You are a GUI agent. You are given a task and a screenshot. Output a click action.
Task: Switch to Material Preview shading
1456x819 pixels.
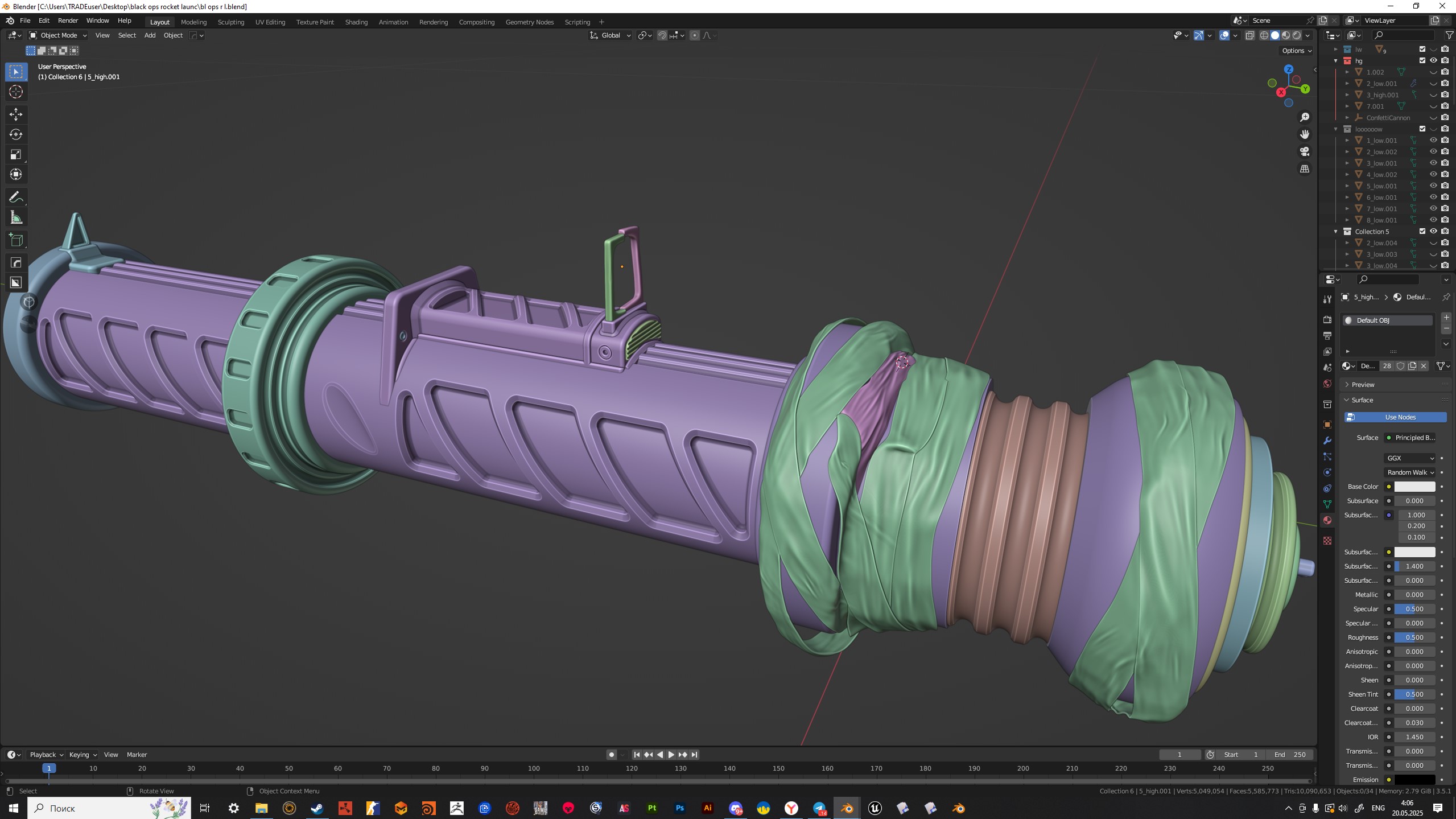pos(1286,35)
